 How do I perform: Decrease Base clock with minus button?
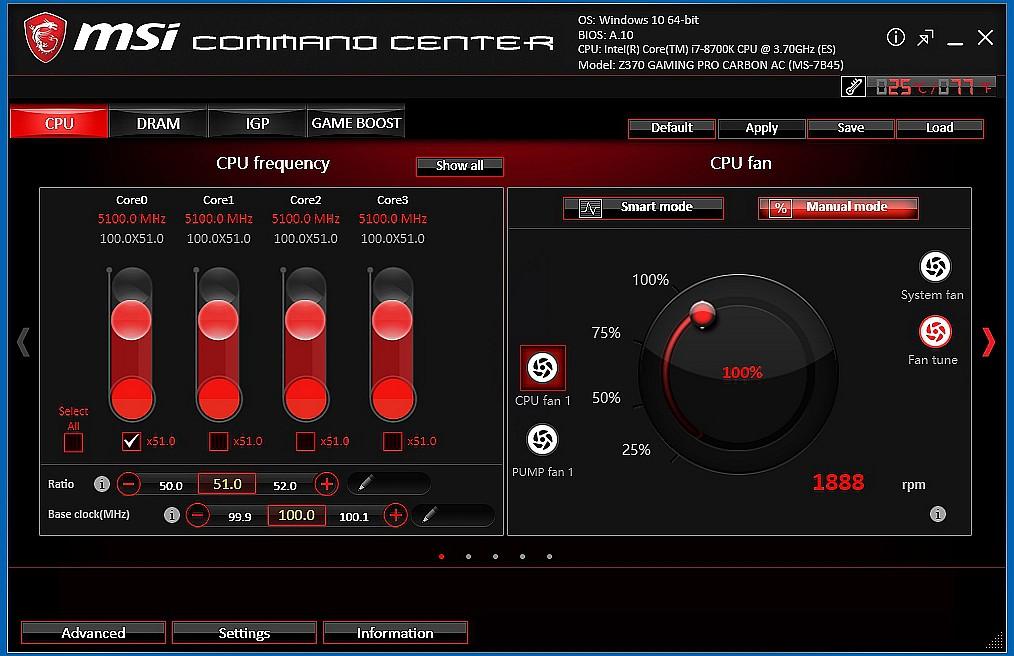click(x=198, y=515)
